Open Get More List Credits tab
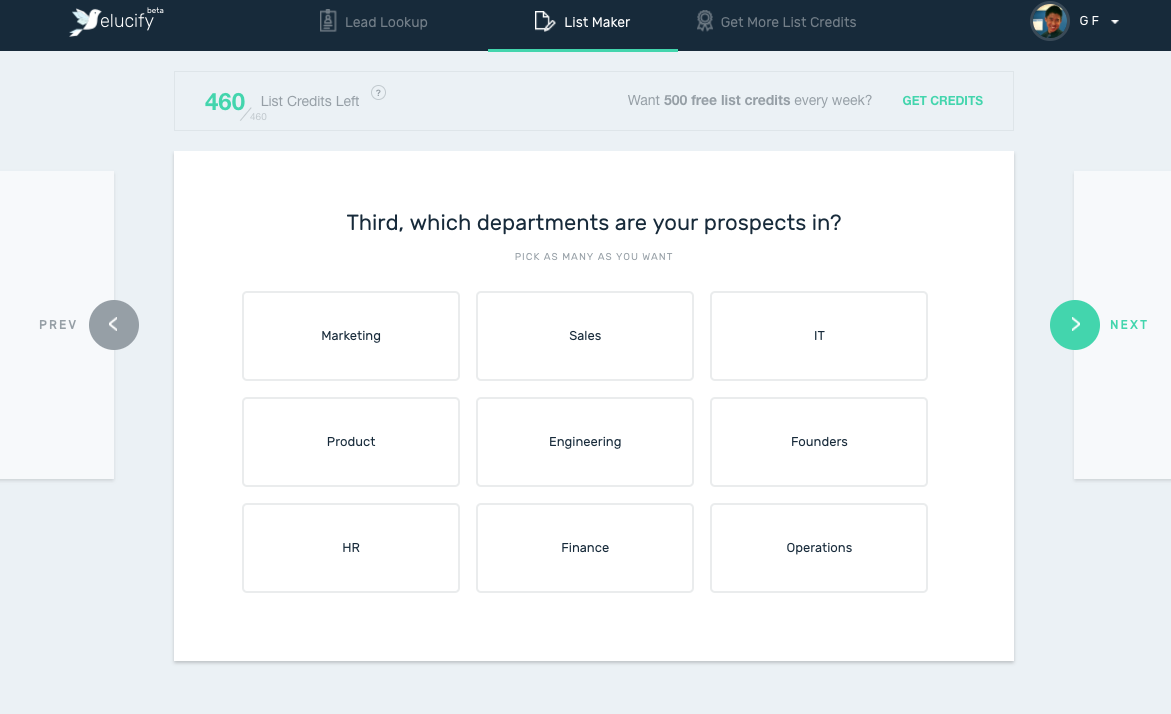The width and height of the screenshot is (1171, 714). point(777,22)
